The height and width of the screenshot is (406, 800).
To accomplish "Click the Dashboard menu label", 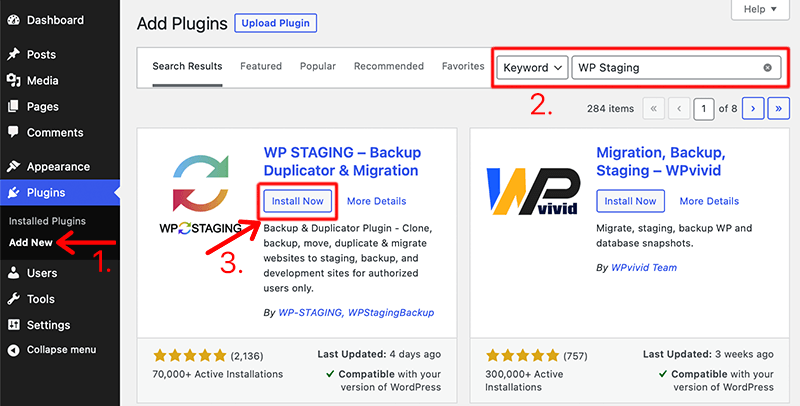I will pyautogui.click(x=55, y=20).
